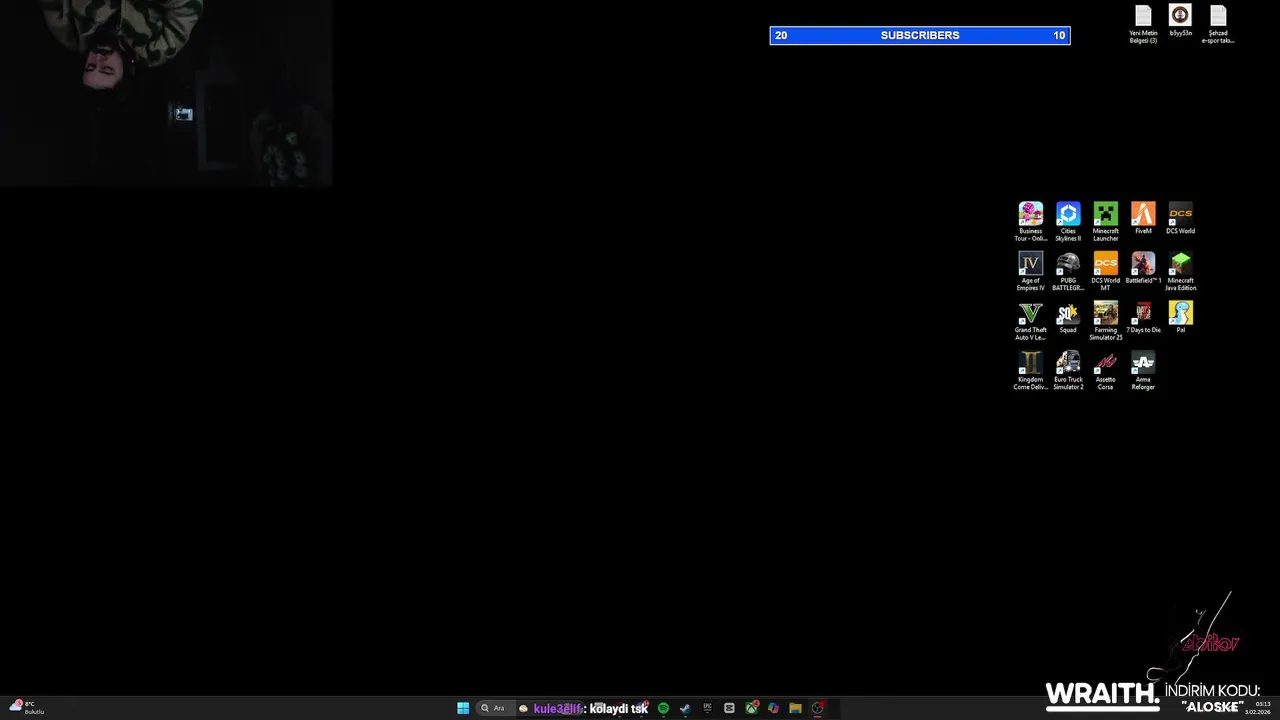Open the Xbox app in taskbar
Image resolution: width=1280 pixels, height=720 pixels.
[751, 708]
